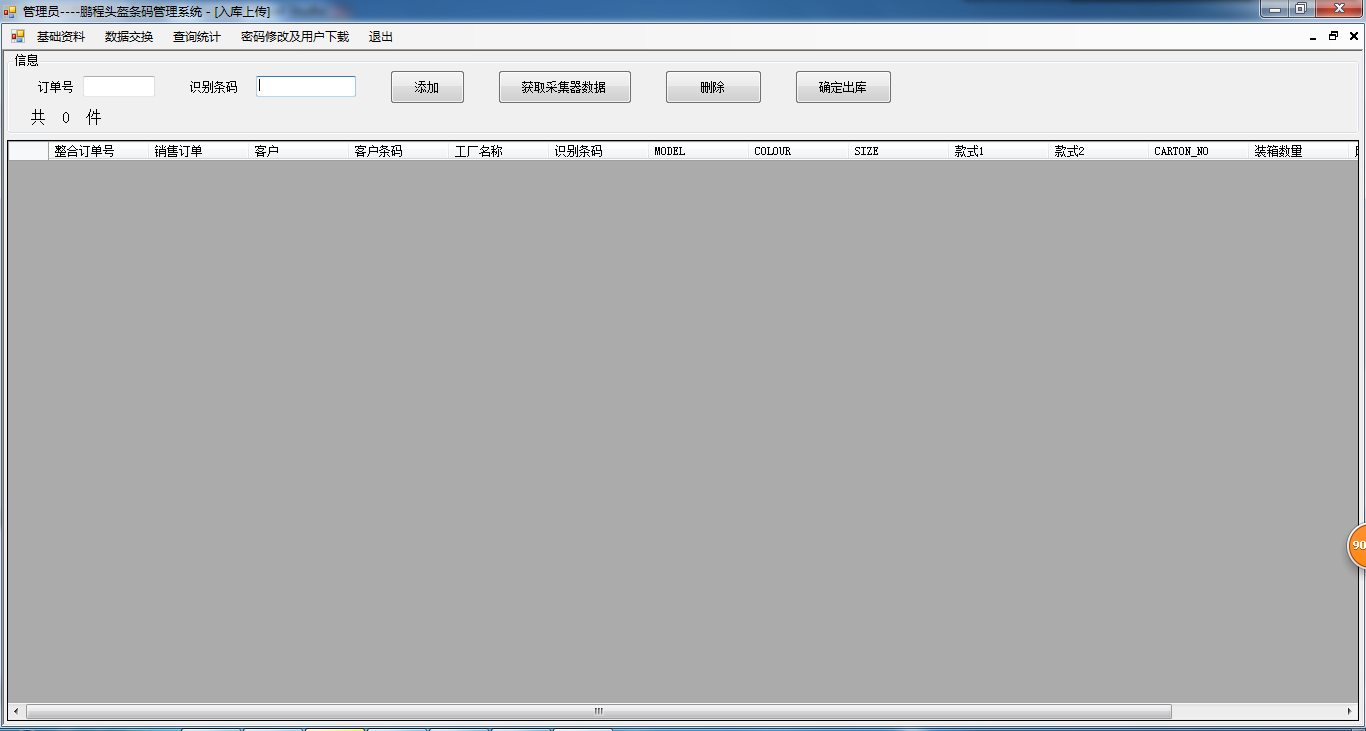Click the 识别条码 column header in grid
The image size is (1366, 731).
[598, 151]
